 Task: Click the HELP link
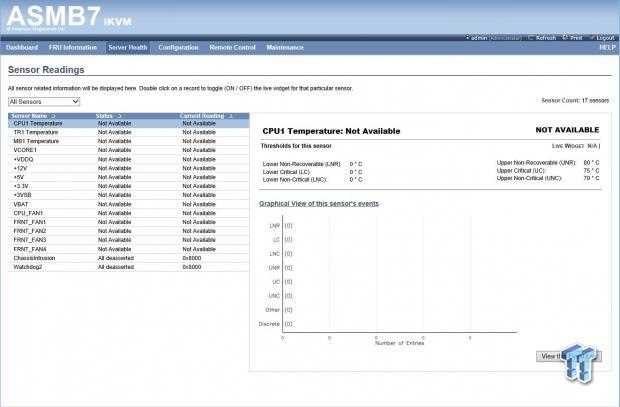pyautogui.click(x=607, y=47)
